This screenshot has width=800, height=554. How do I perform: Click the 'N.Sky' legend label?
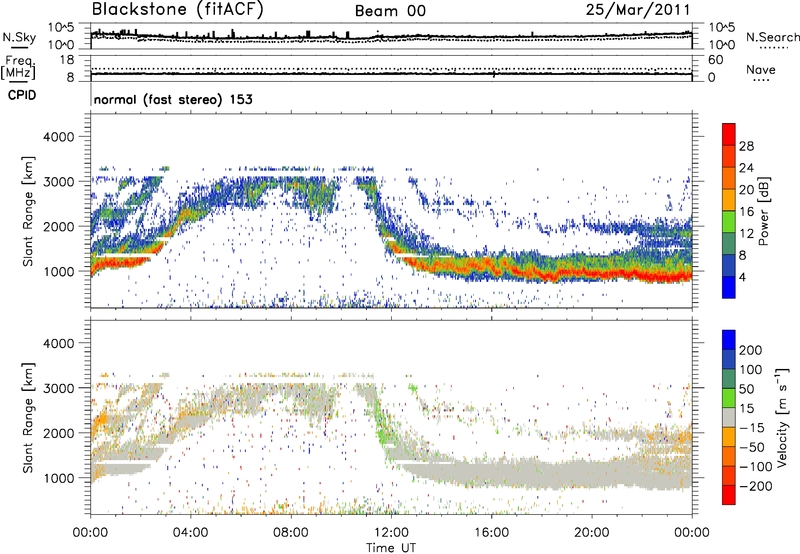(x=19, y=37)
